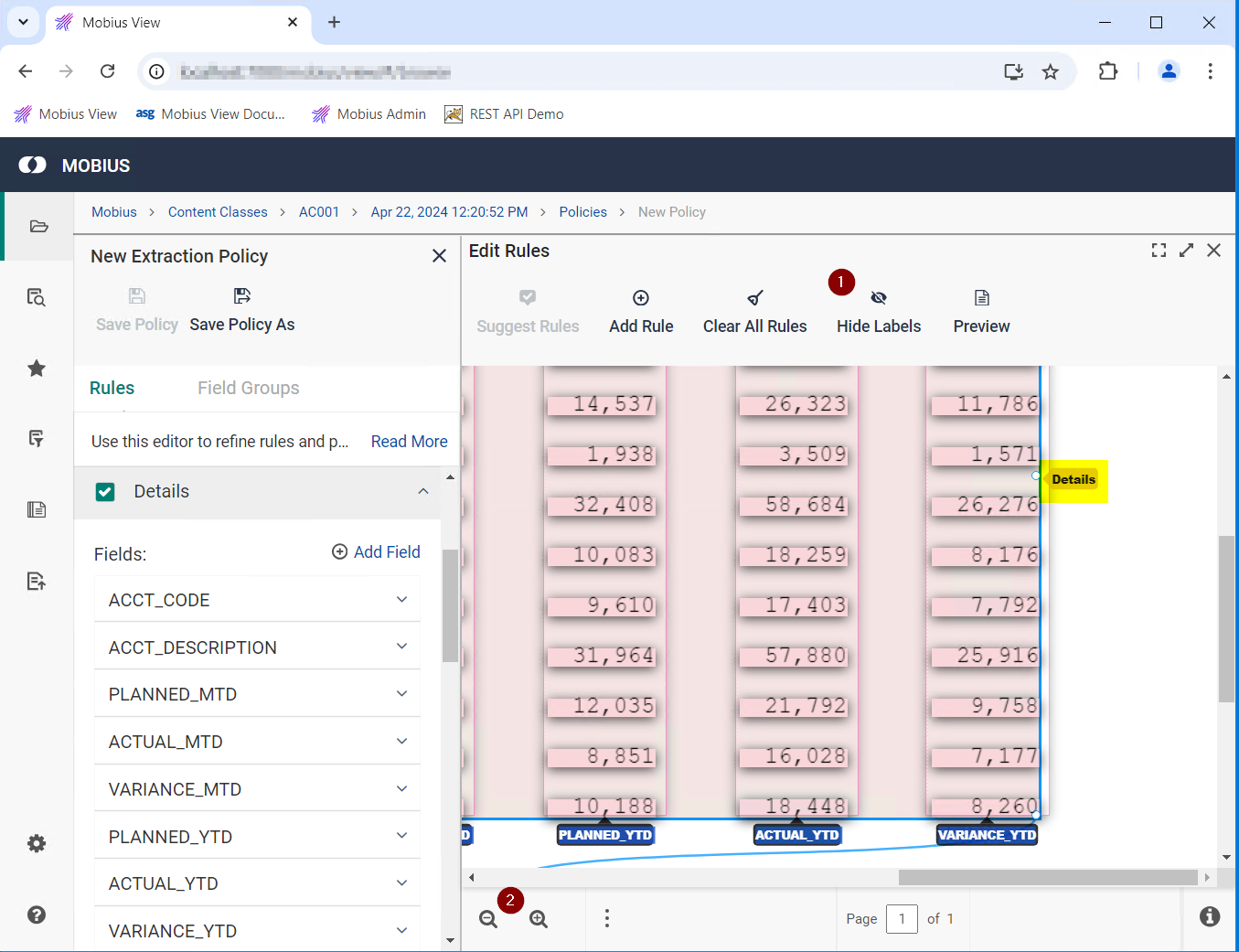Image resolution: width=1239 pixels, height=952 pixels.
Task: Click the Add Rule icon
Action: point(641,298)
